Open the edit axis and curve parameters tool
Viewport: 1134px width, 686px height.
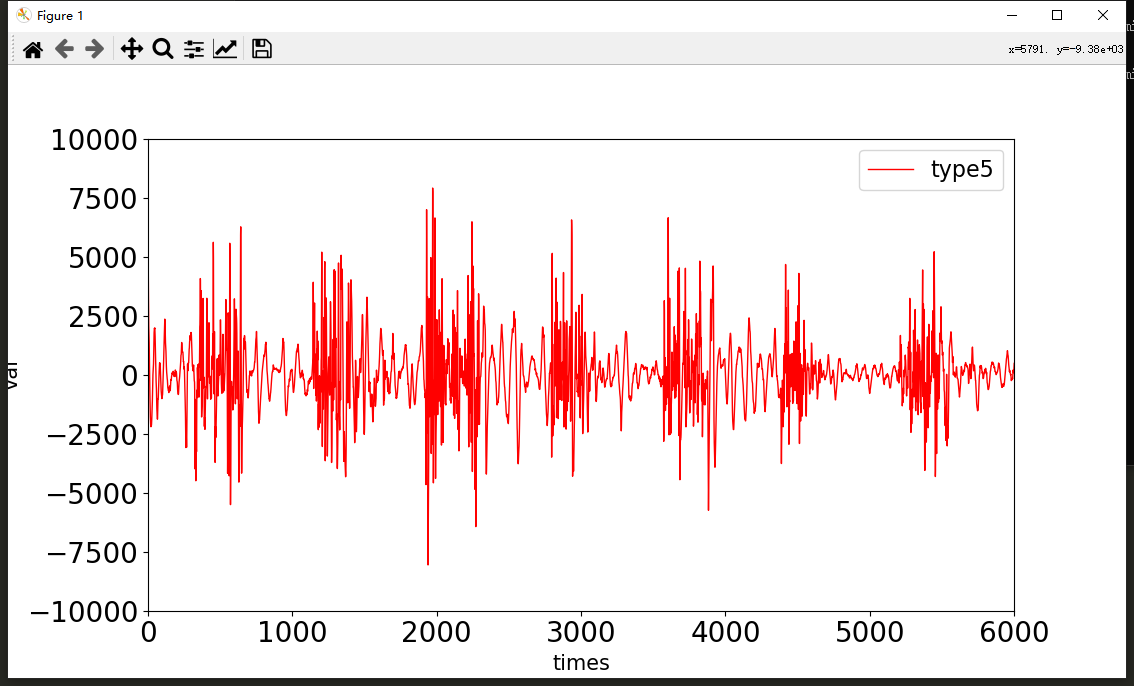point(225,49)
